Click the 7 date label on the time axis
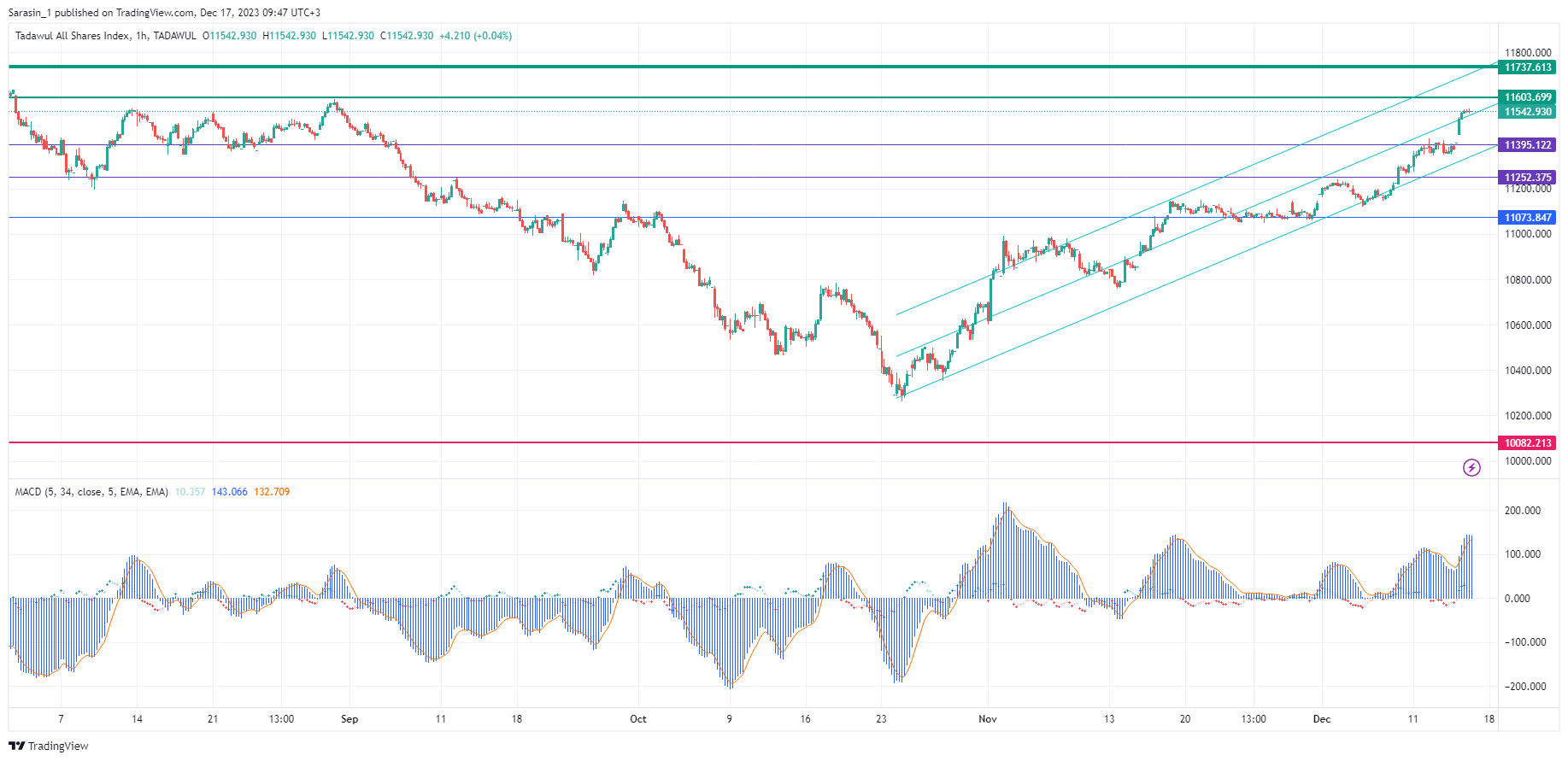 pyautogui.click(x=61, y=719)
